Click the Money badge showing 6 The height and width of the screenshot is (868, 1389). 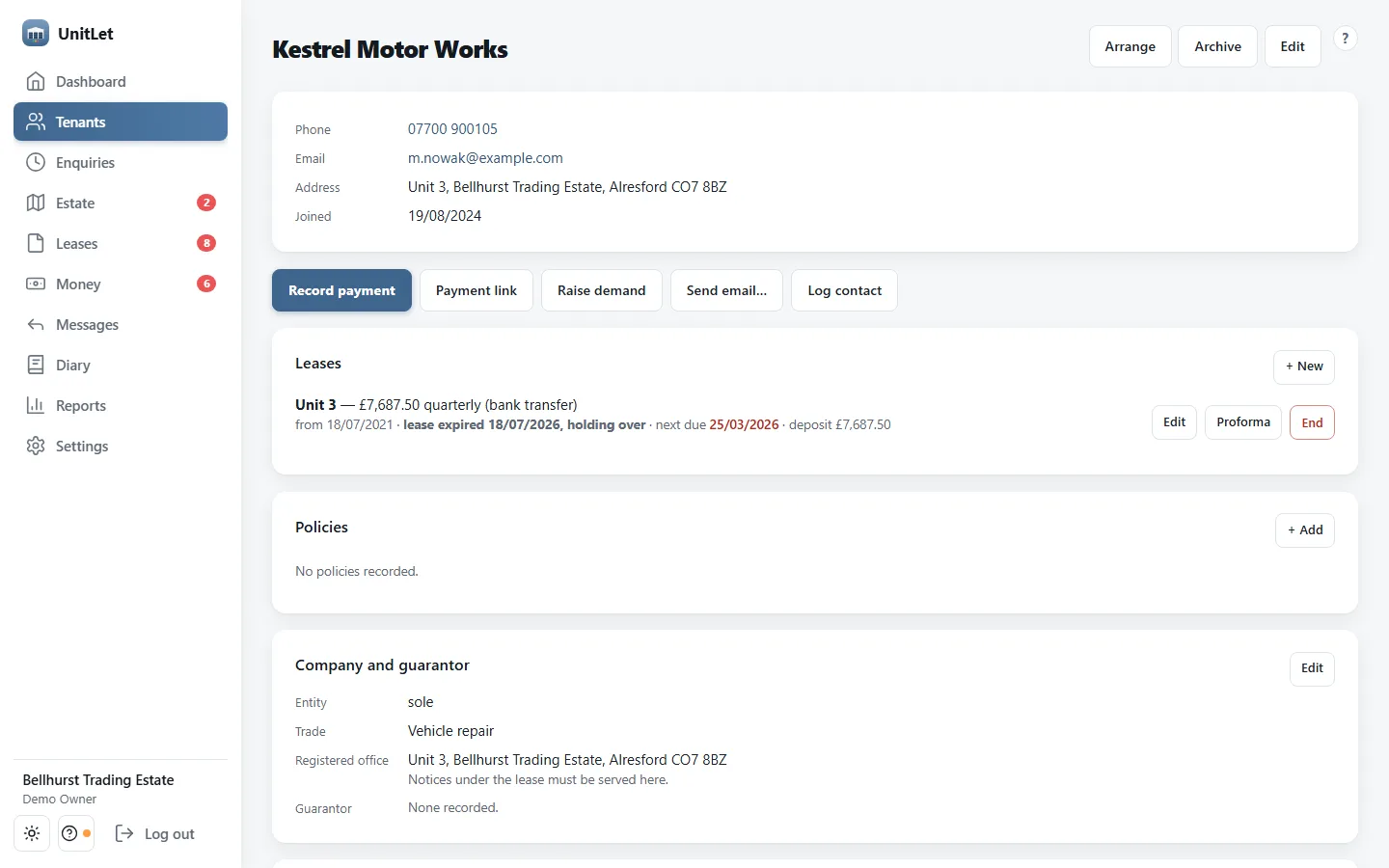coord(206,284)
